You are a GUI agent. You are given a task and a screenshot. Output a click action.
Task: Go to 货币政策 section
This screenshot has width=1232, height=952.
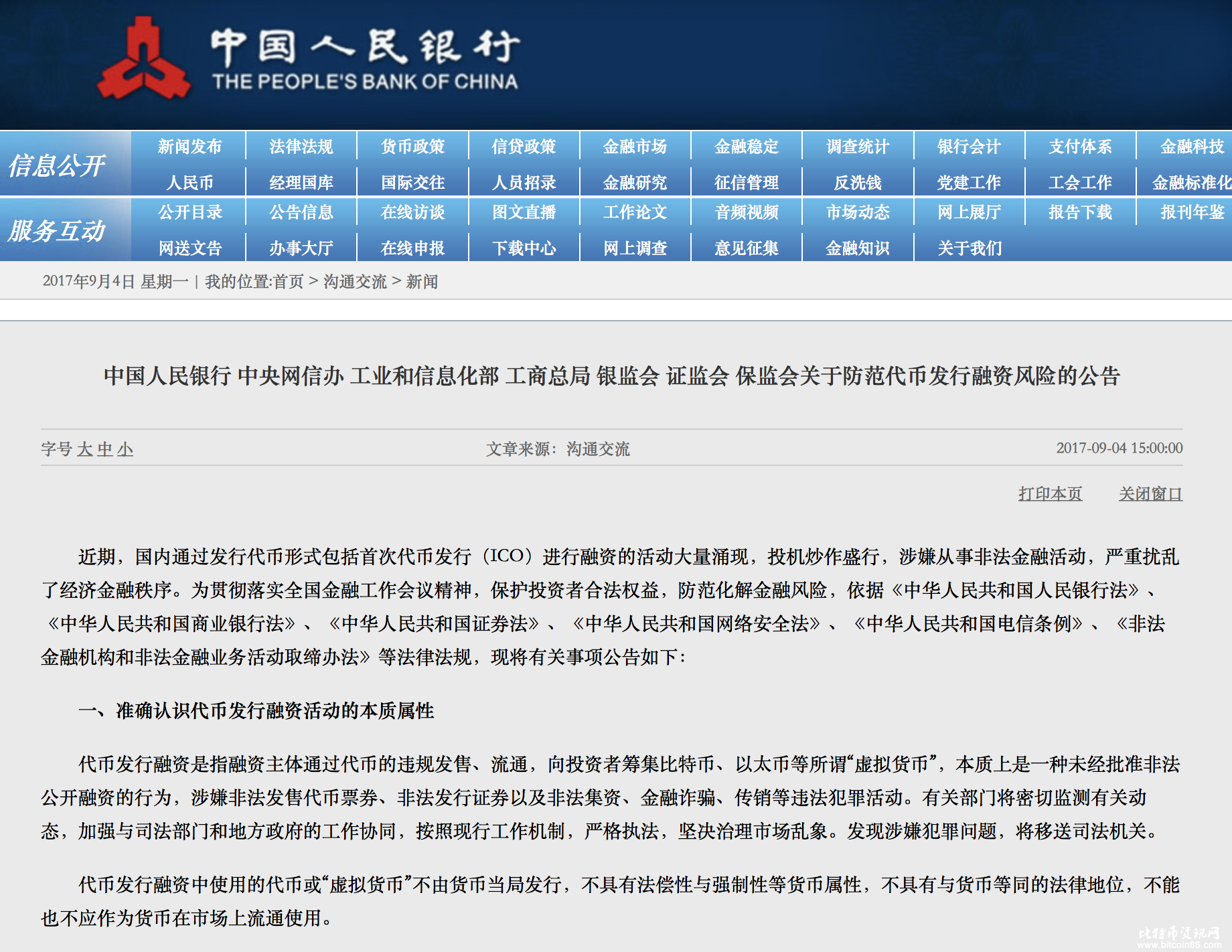[x=412, y=147]
